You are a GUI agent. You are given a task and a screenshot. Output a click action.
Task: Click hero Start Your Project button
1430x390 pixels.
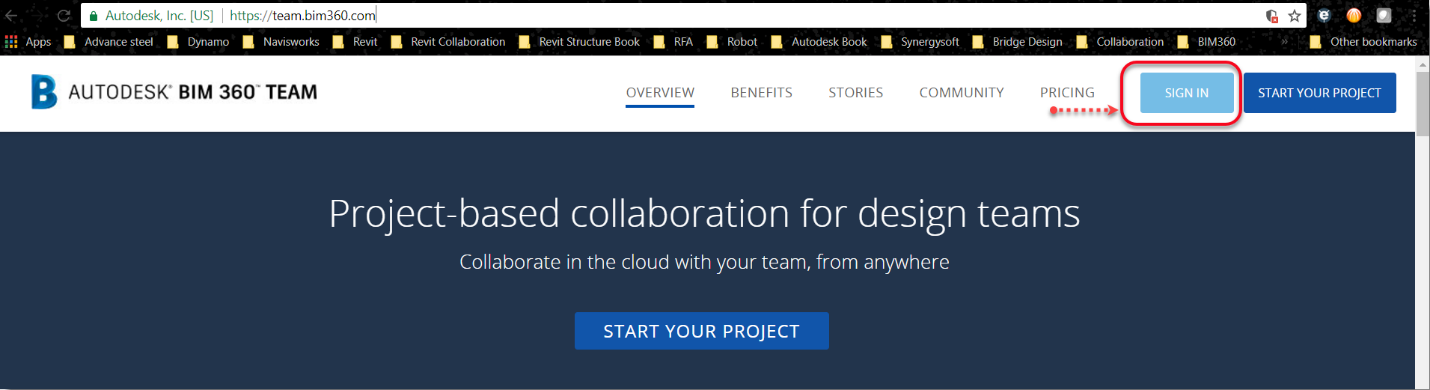702,331
